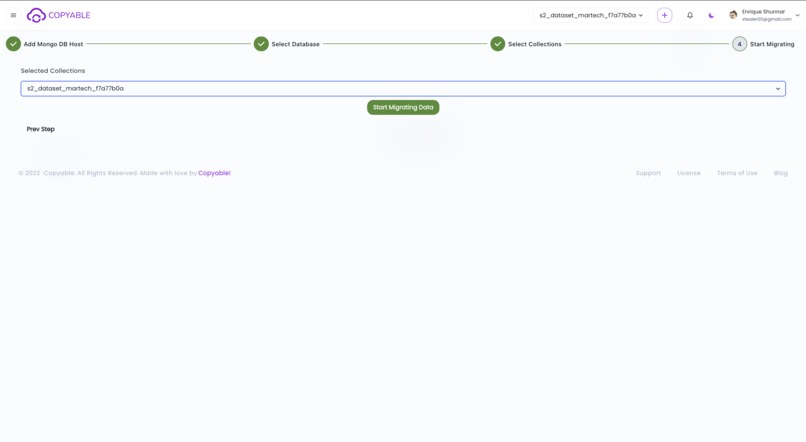
Task: Click the Selected Collections dropdown arrow
Action: [778, 89]
